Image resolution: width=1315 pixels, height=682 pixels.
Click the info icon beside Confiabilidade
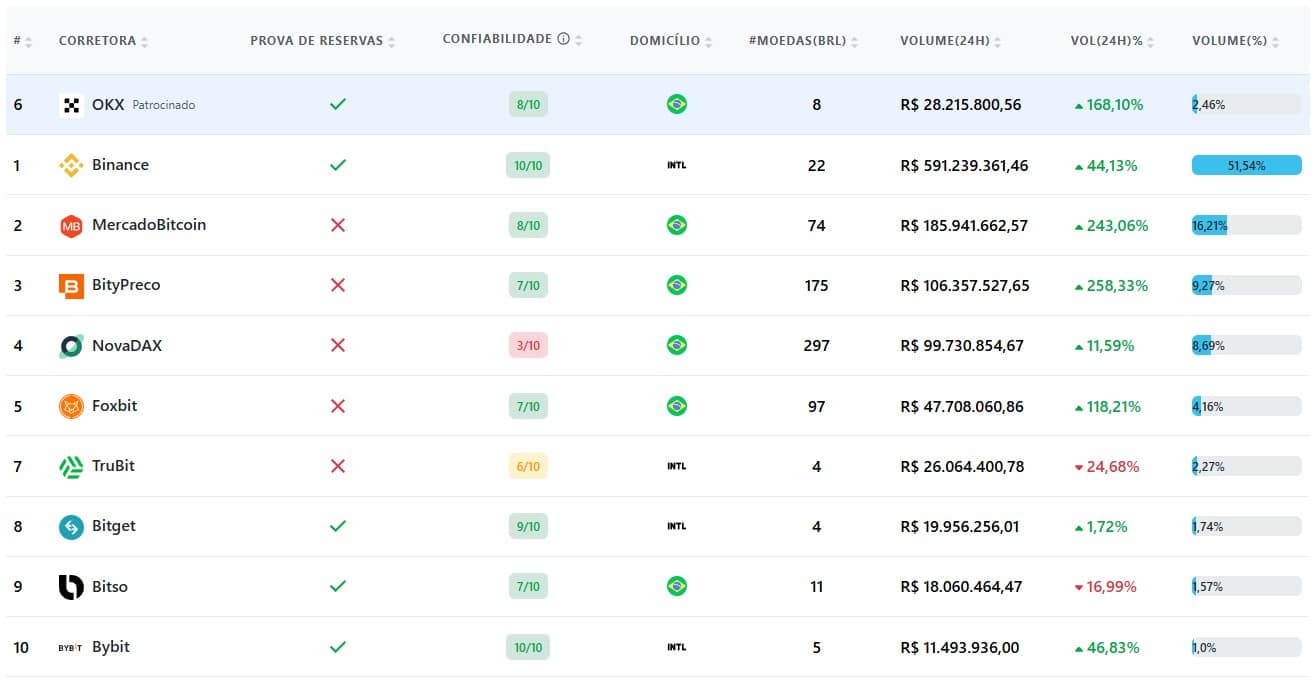[563, 39]
